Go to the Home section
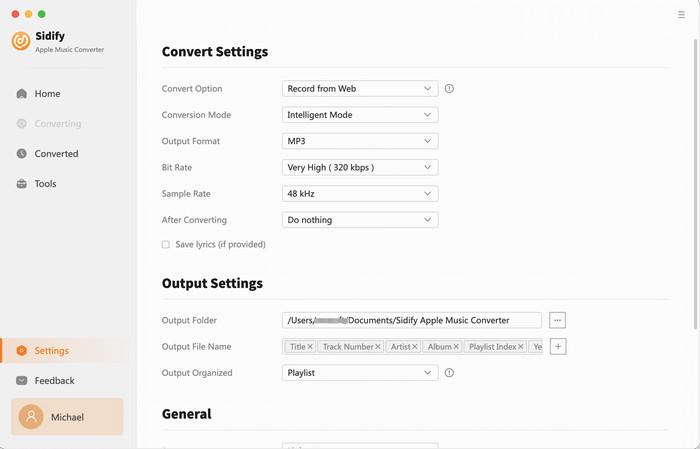This screenshot has width=700, height=449. tap(47, 94)
